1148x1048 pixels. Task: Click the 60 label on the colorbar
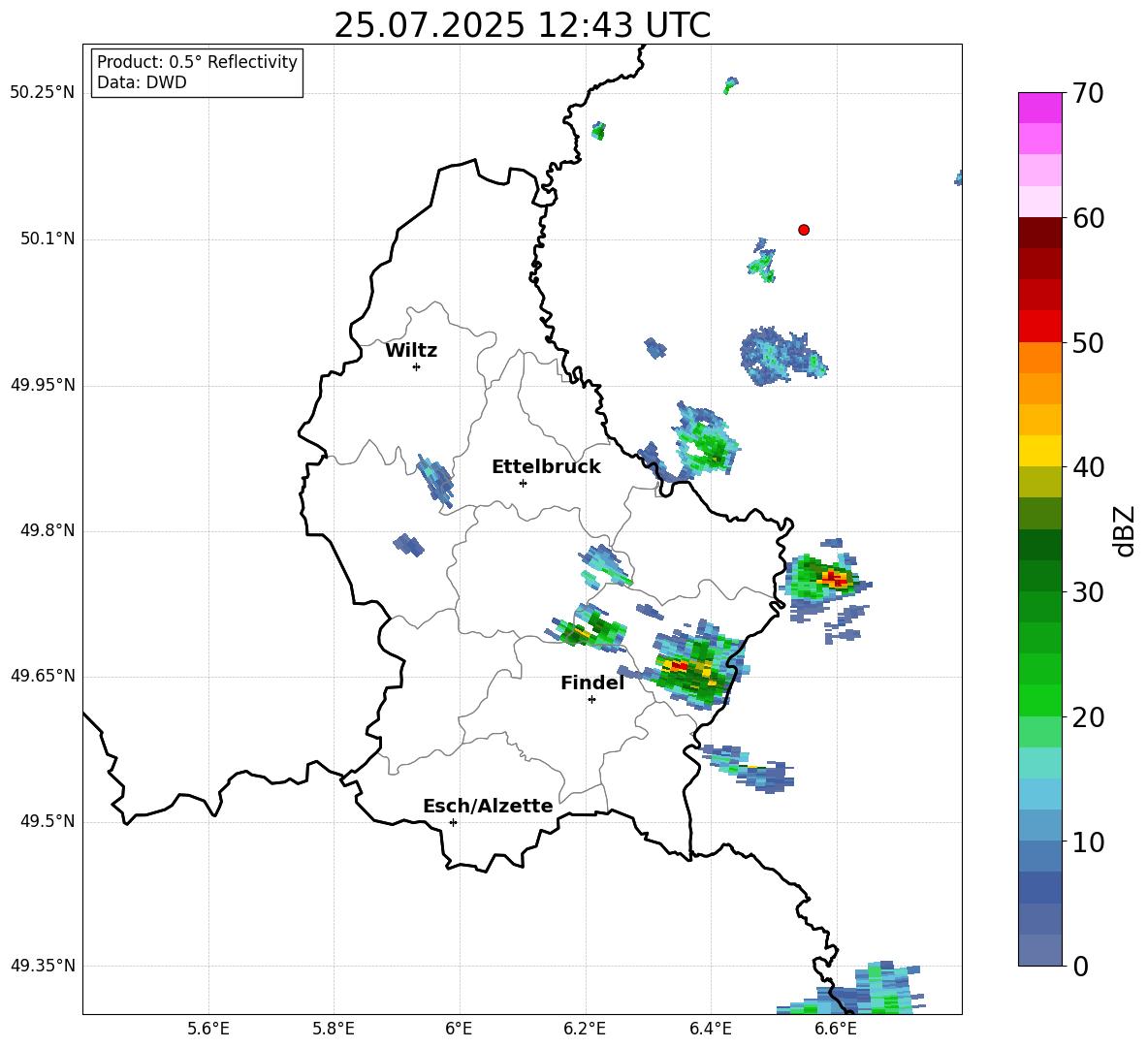1088,218
